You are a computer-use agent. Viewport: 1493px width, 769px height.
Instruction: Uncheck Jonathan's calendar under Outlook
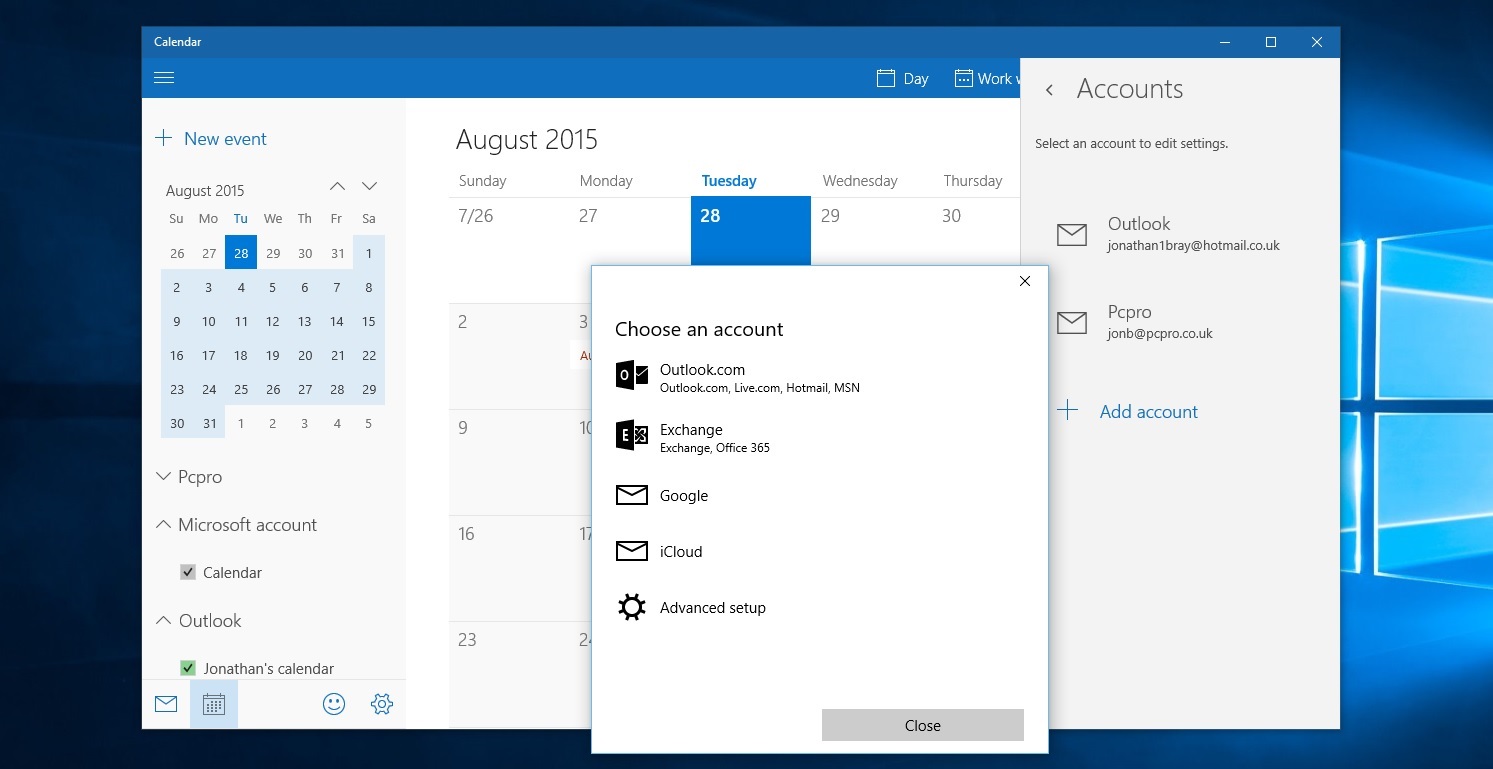pyautogui.click(x=188, y=667)
